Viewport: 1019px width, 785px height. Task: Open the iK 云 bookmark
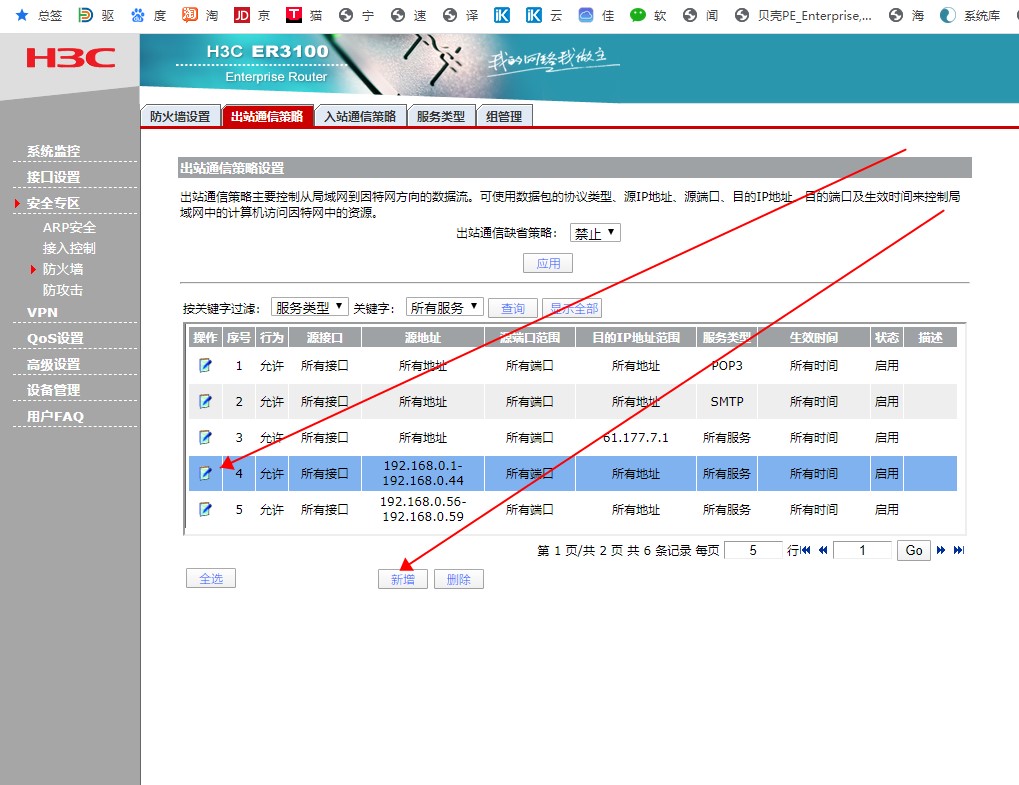point(544,15)
